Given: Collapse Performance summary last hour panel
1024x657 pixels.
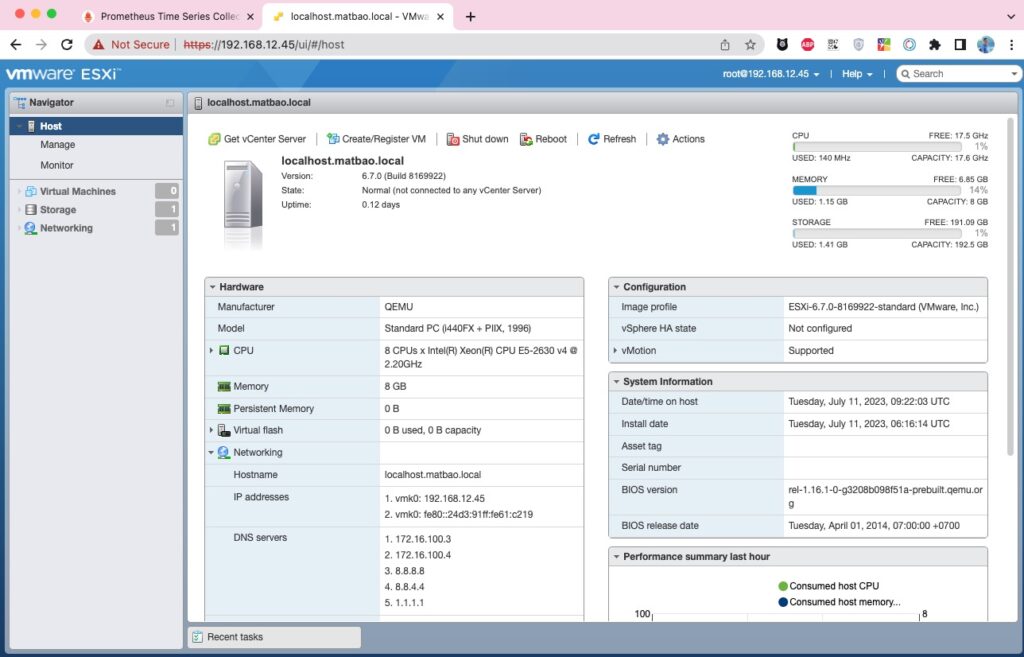Looking at the screenshot, I should tap(616, 556).
